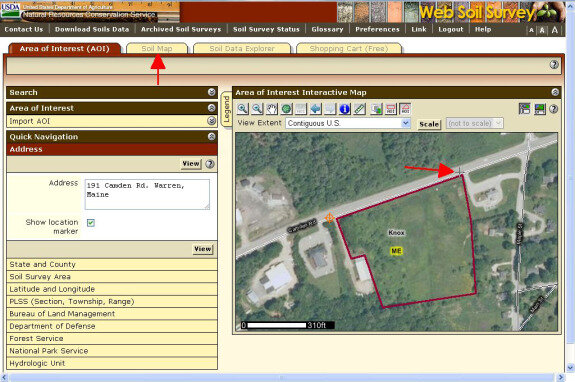Choose the Measure ruler tool
Screen dimensions: 575x382
[x=359, y=109]
